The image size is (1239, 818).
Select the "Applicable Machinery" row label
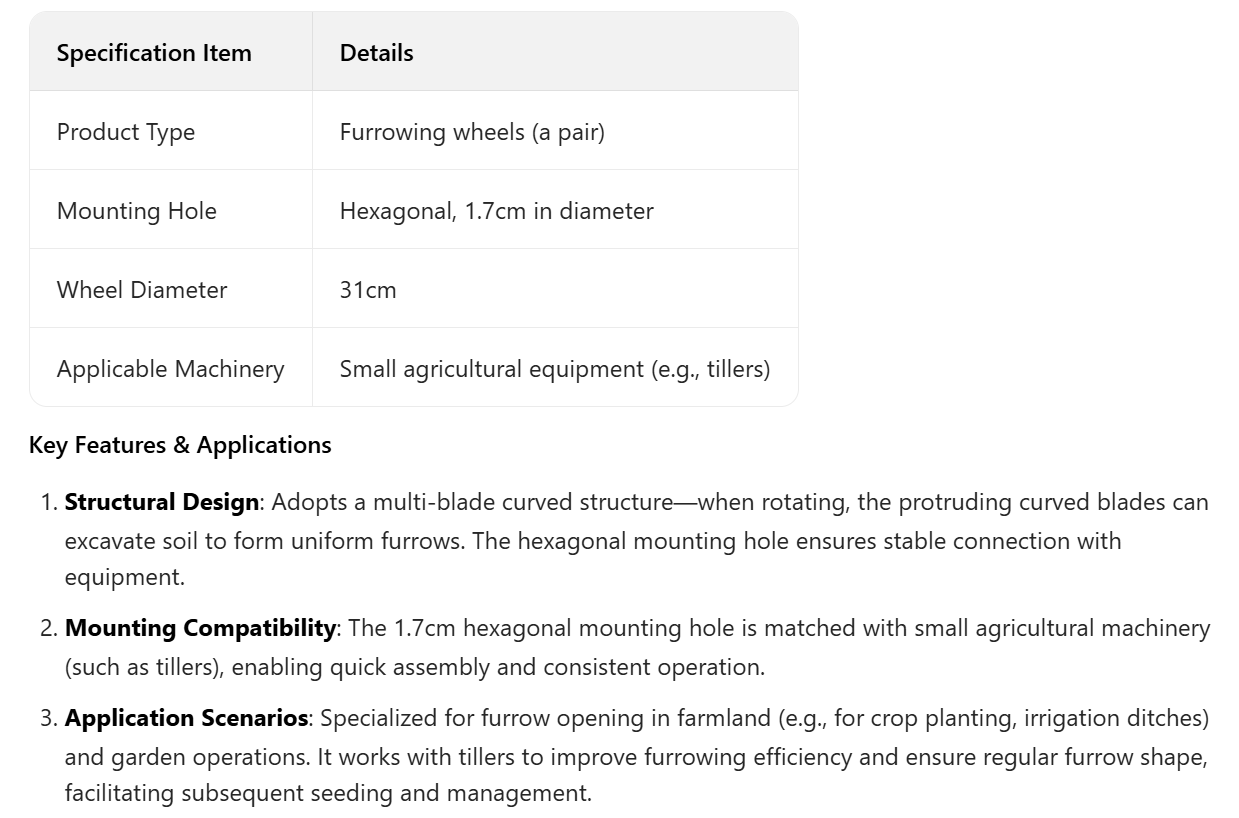[x=170, y=369]
